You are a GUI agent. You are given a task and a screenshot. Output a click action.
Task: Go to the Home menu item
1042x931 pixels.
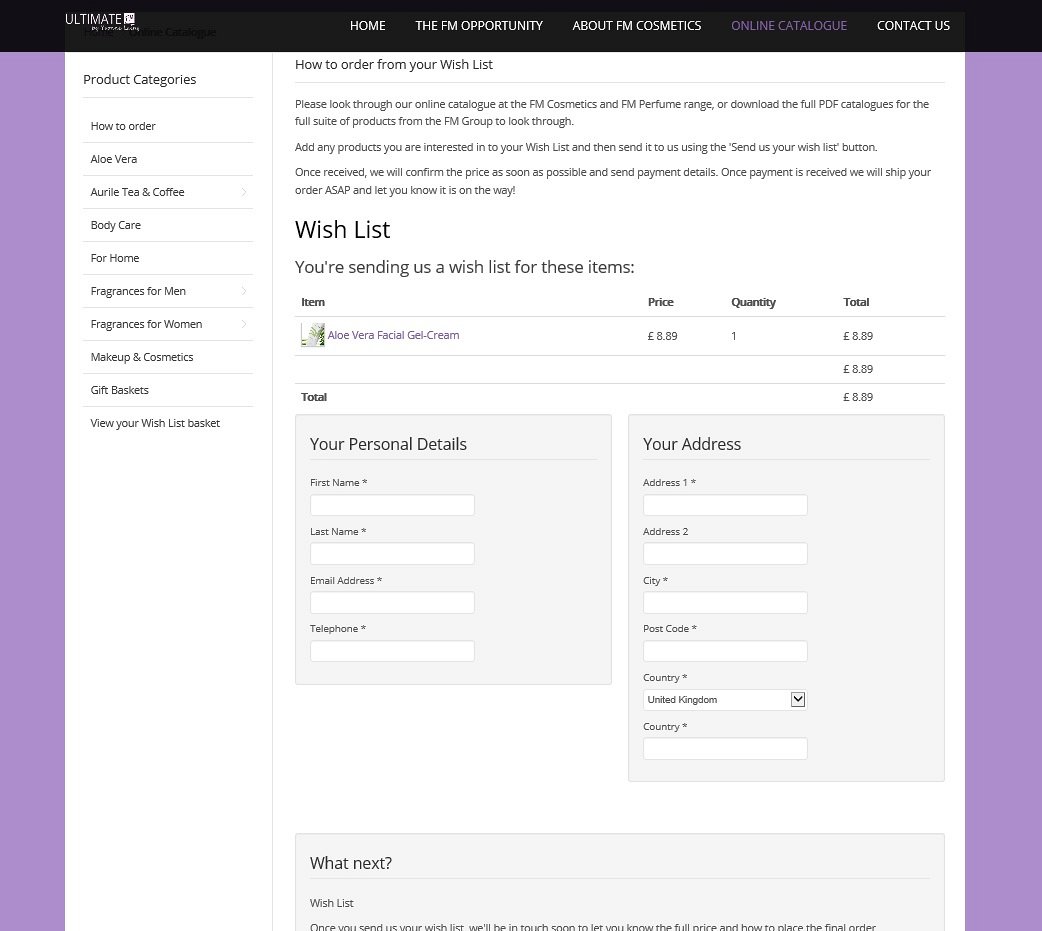pyautogui.click(x=367, y=26)
